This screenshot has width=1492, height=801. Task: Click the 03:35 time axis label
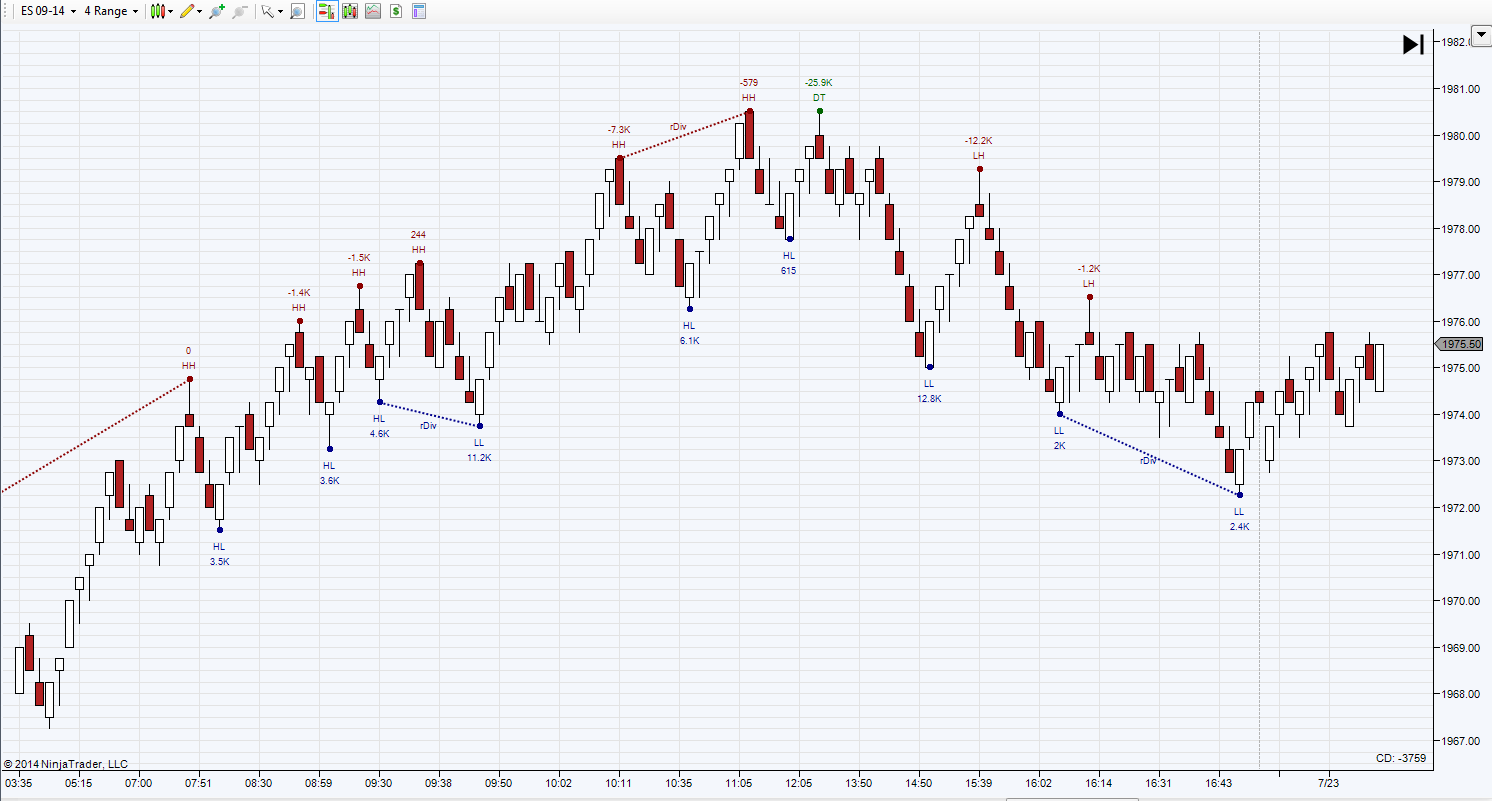pyautogui.click(x=19, y=782)
